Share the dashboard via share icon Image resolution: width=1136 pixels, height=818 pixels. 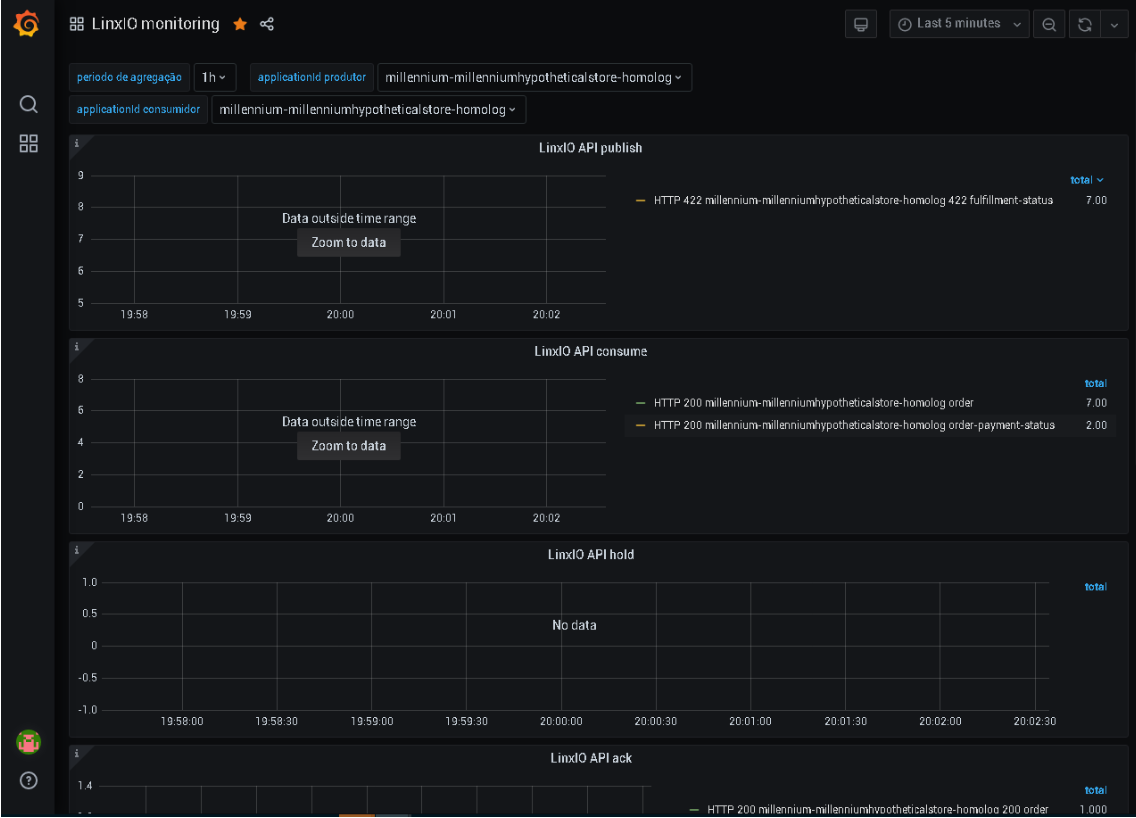coord(267,24)
